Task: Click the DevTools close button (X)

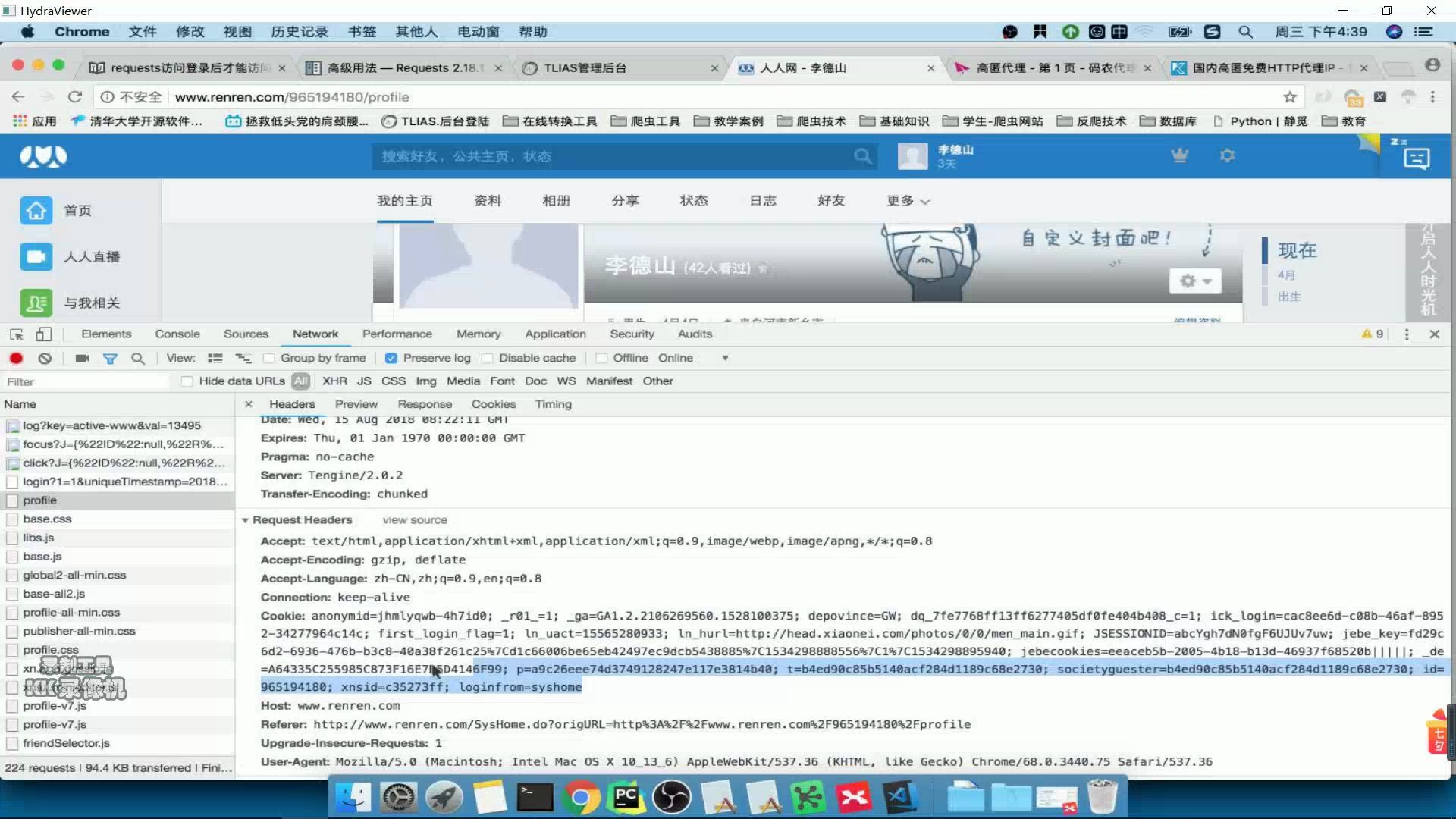Action: click(1434, 333)
